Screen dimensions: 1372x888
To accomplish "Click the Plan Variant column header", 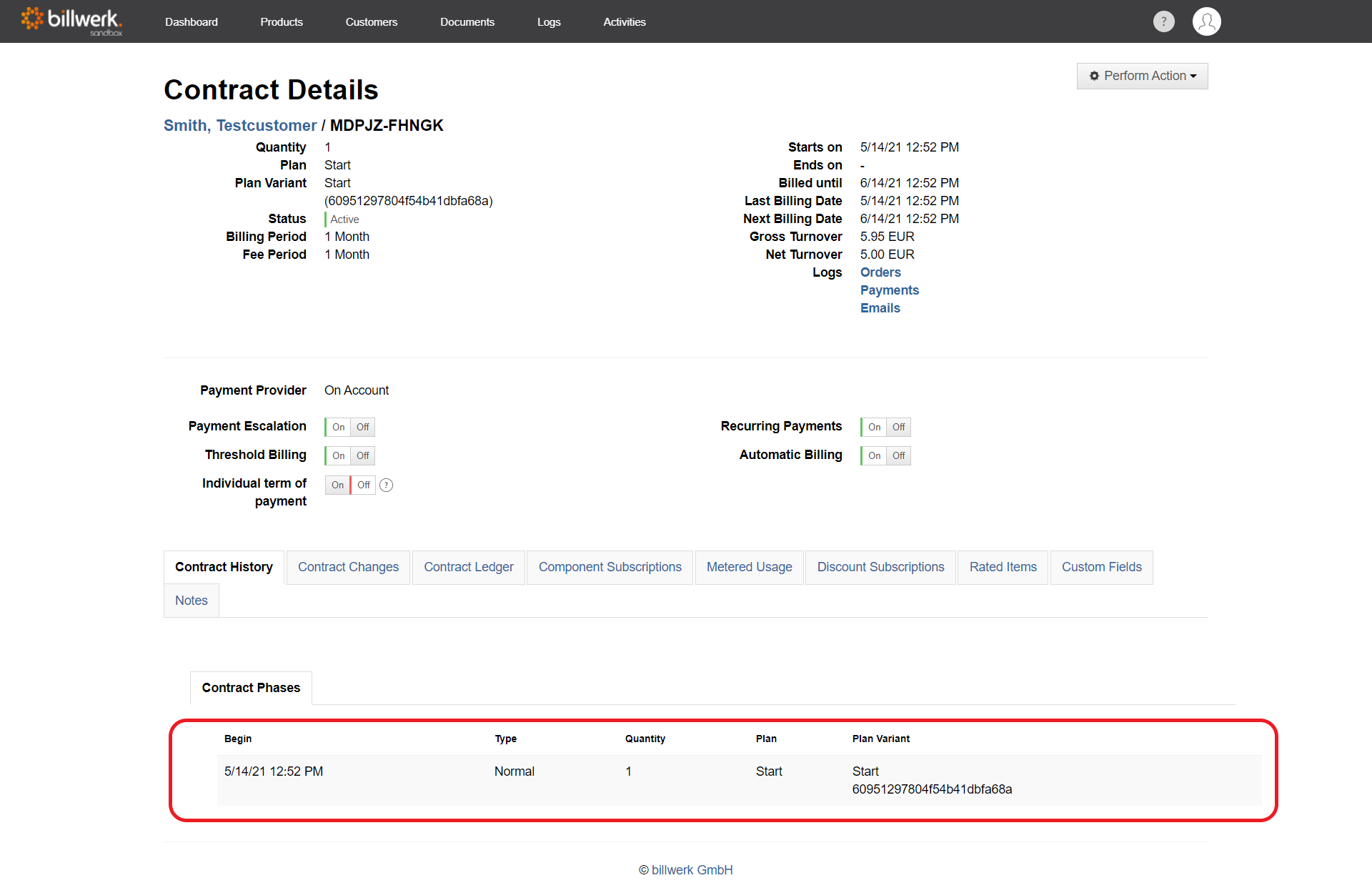I will 880,739.
